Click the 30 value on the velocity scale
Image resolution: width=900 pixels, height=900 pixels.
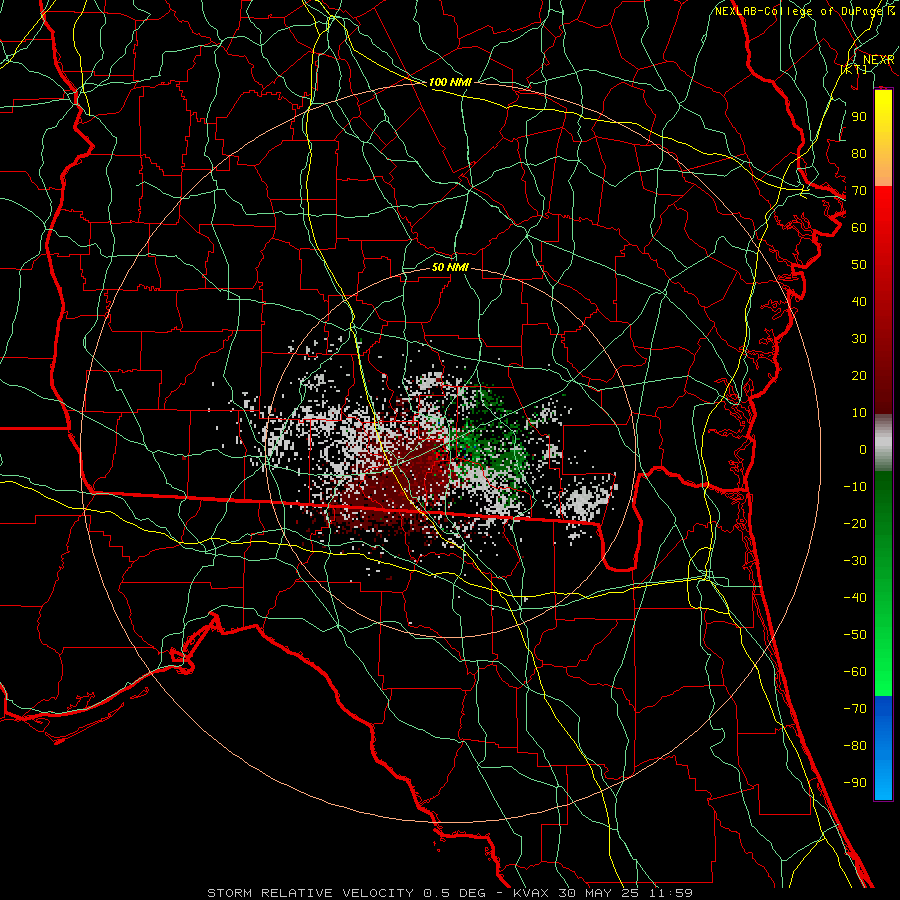(x=859, y=339)
